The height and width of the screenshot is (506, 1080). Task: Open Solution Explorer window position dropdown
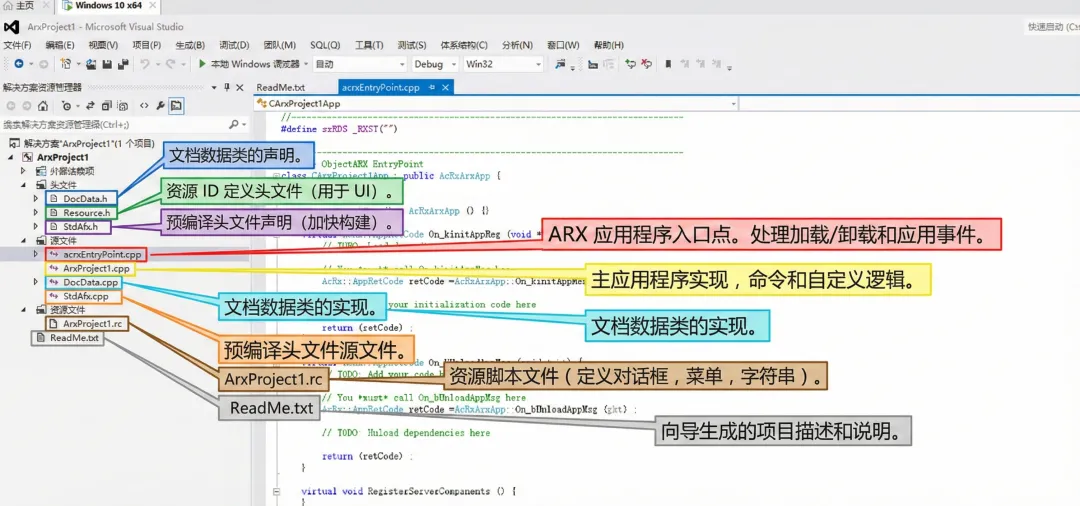point(214,87)
